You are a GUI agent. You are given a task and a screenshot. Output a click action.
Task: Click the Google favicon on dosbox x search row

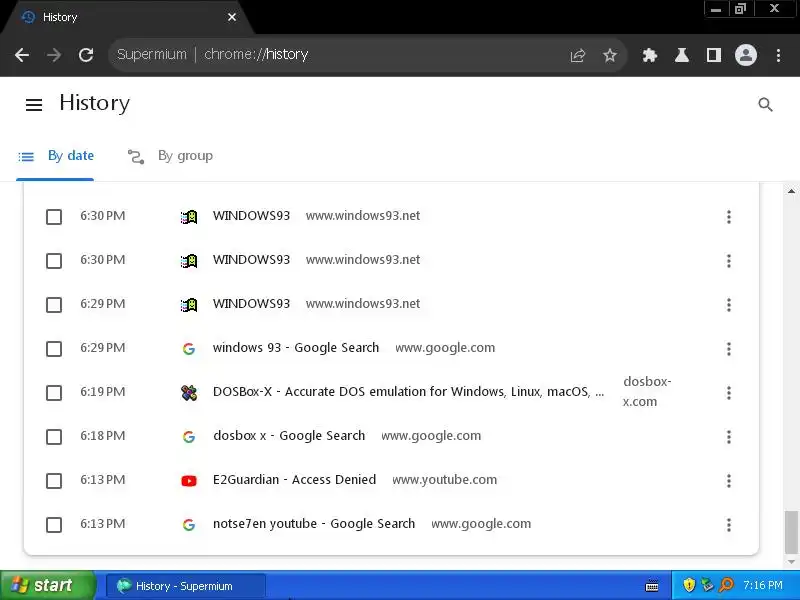(189, 437)
